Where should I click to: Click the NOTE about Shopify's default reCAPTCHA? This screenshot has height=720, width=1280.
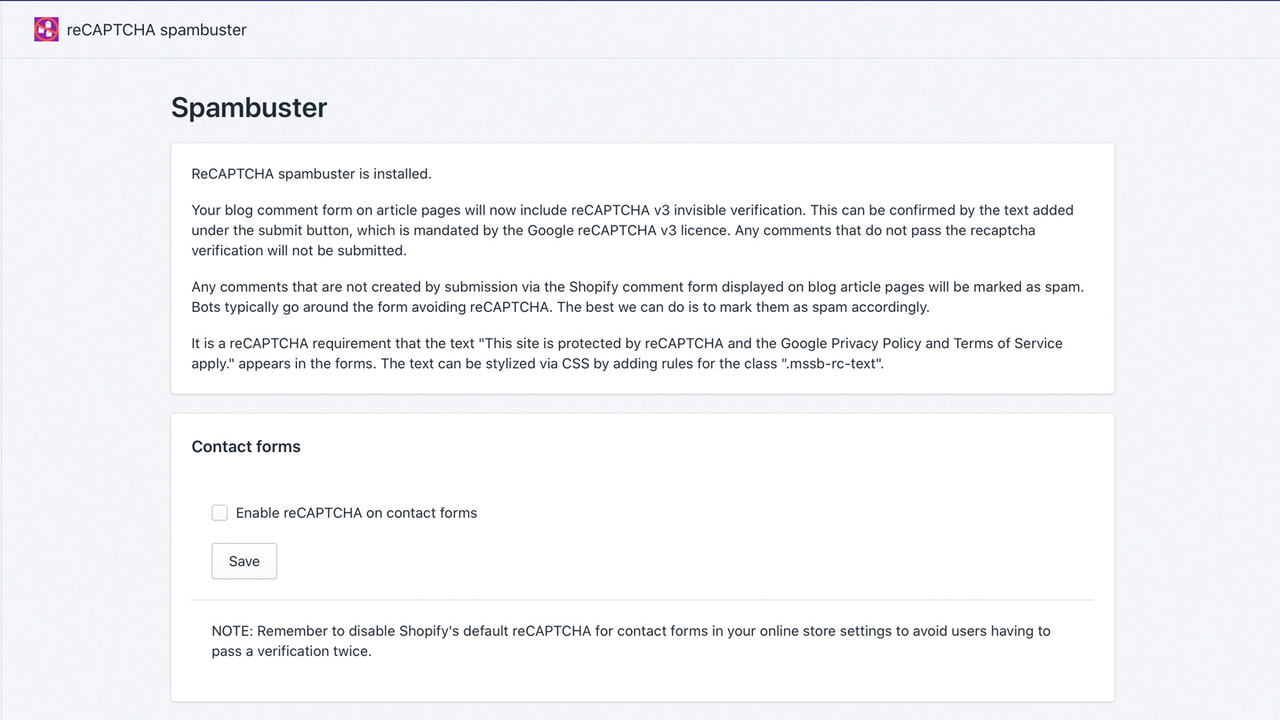coord(630,640)
